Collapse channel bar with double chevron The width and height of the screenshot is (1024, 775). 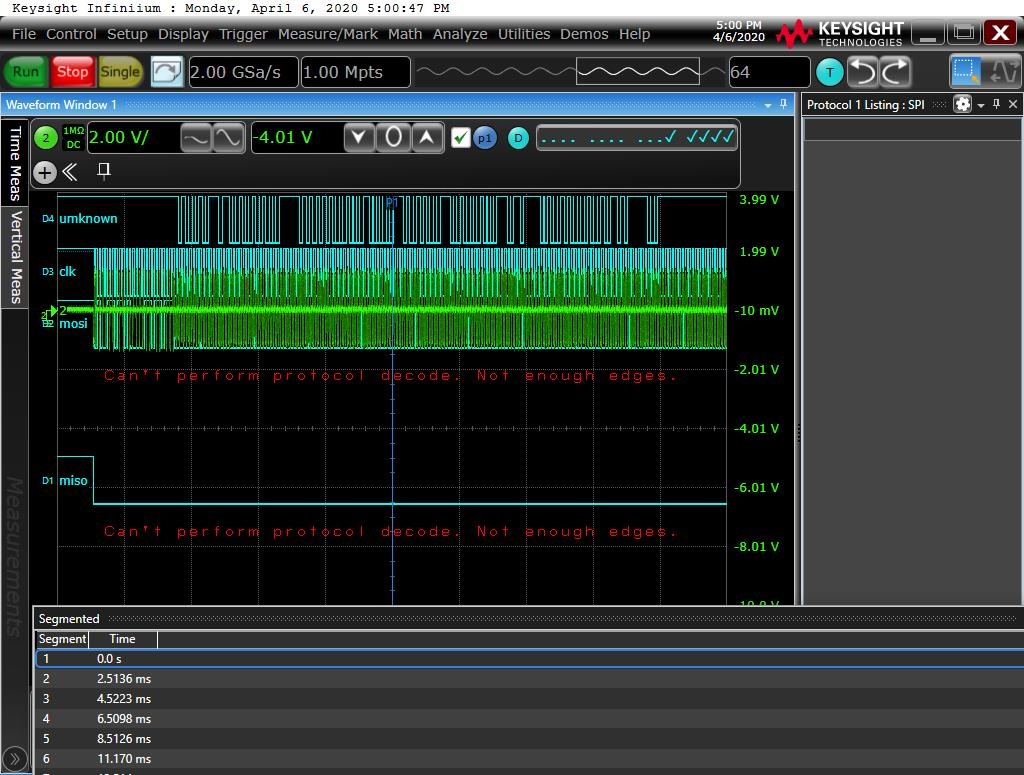click(70, 172)
